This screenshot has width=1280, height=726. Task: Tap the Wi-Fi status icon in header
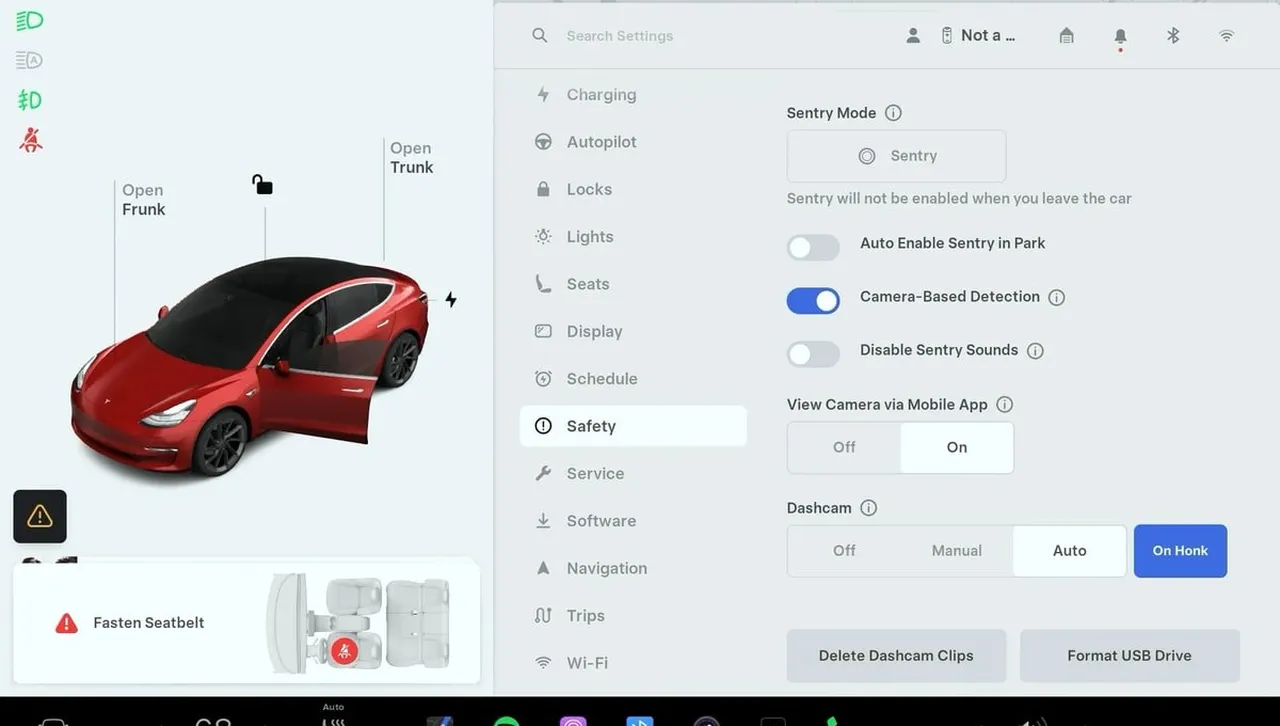(x=1226, y=35)
